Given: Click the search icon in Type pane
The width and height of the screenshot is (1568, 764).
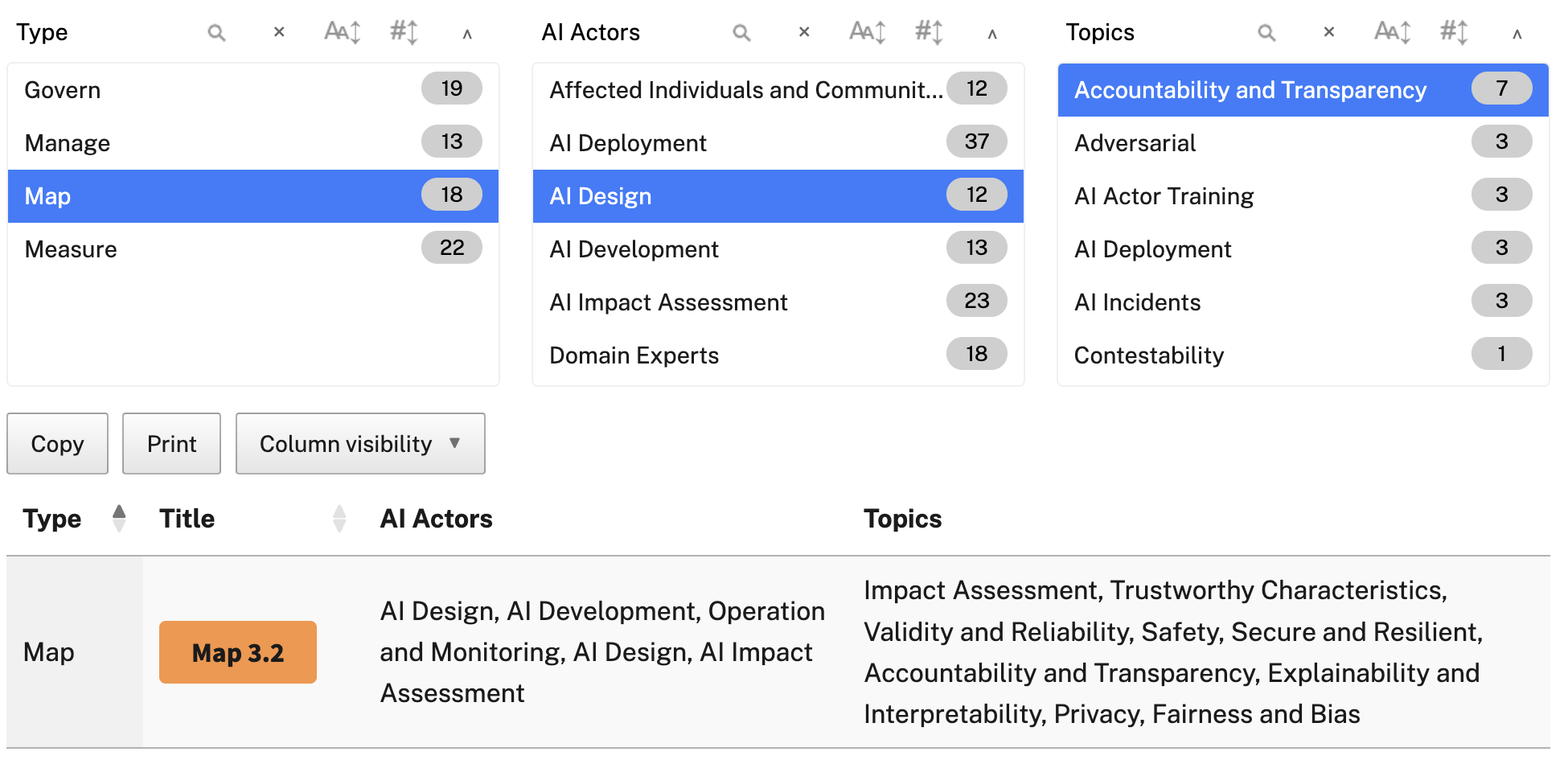Looking at the screenshot, I should [216, 33].
